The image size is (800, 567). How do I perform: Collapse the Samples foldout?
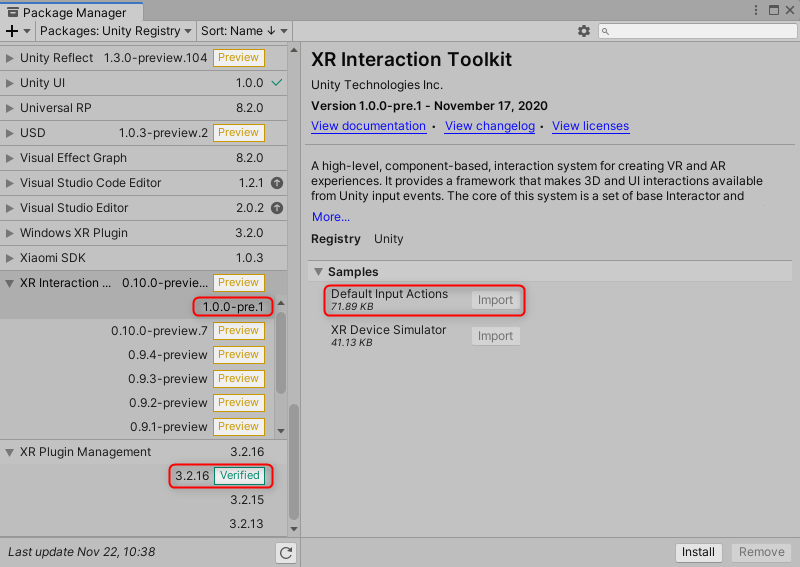318,272
